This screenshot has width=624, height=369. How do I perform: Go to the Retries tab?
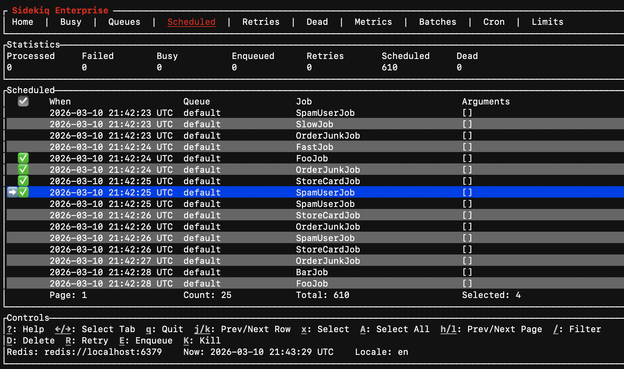pos(261,22)
